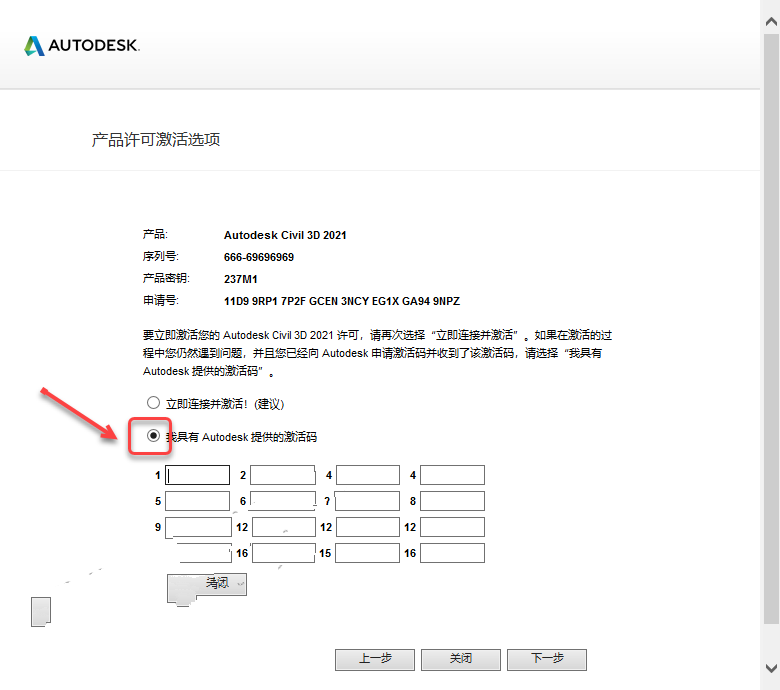Proceed with the 下一步 button

click(547, 660)
